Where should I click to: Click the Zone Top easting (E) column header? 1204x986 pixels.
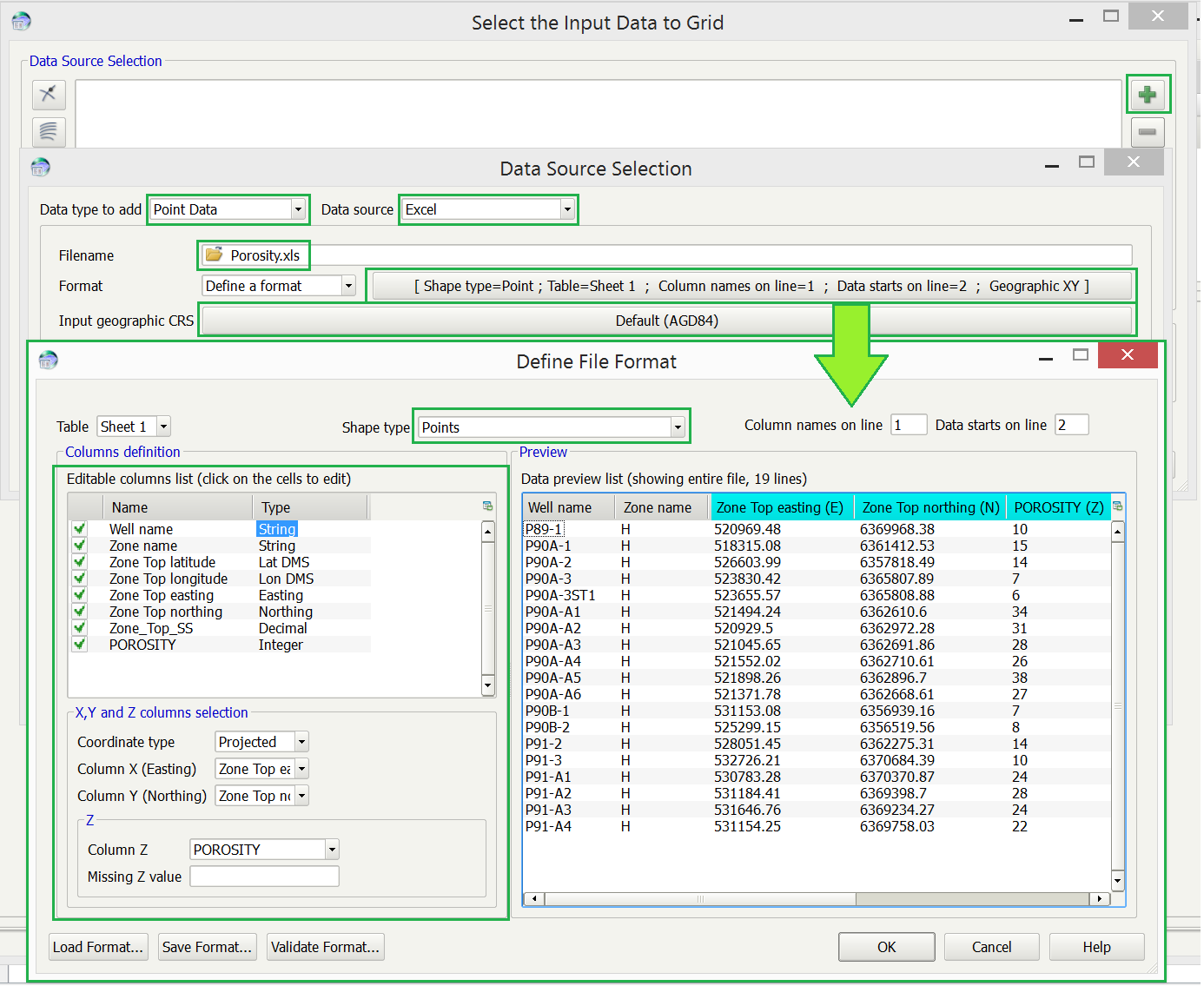[x=779, y=507]
